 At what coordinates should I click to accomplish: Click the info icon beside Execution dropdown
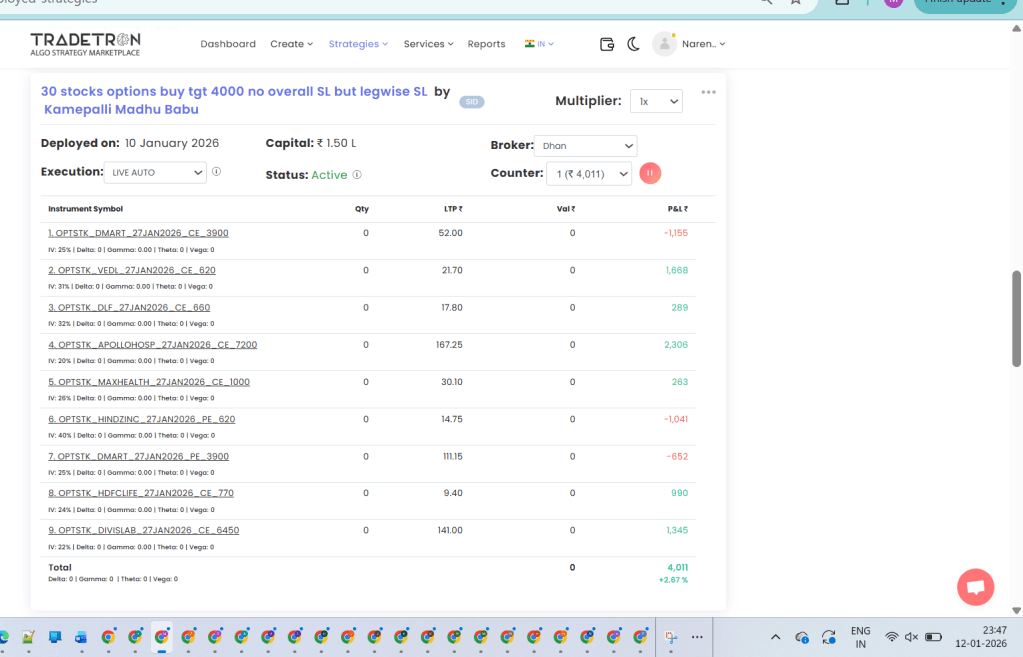[216, 172]
